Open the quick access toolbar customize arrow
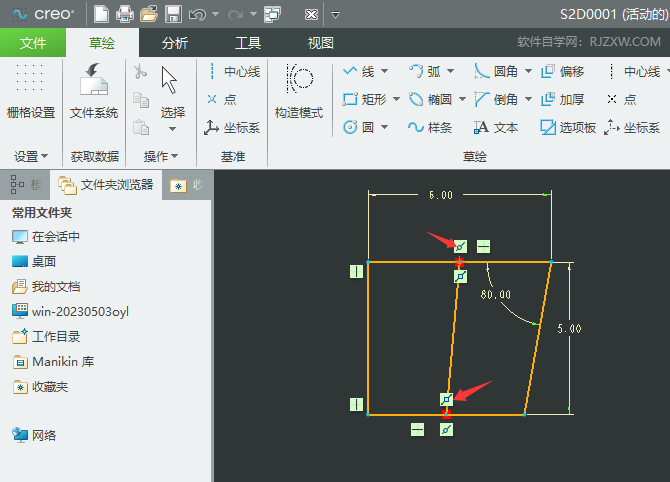The image size is (670, 482). [x=335, y=15]
